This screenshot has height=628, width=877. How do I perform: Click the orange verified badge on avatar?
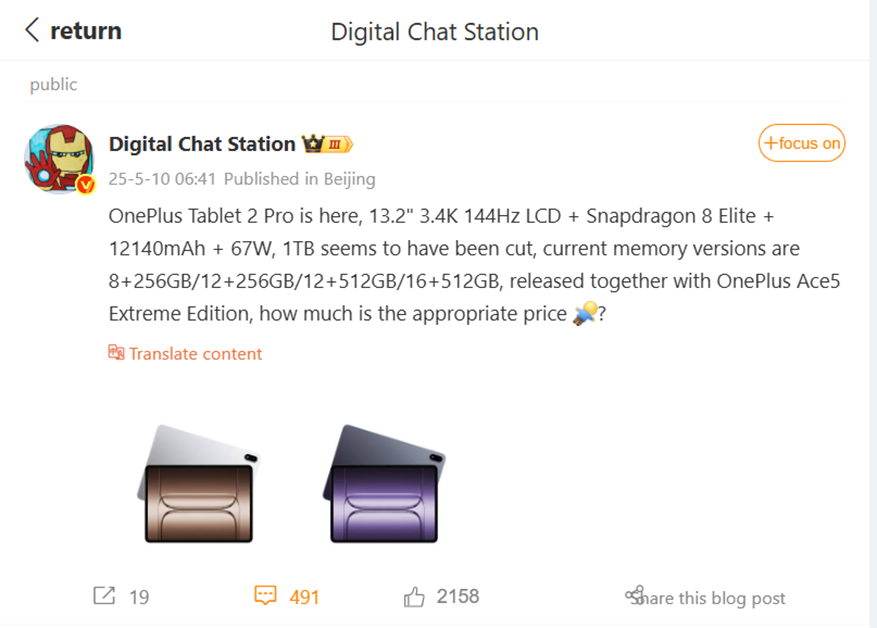pos(86,184)
